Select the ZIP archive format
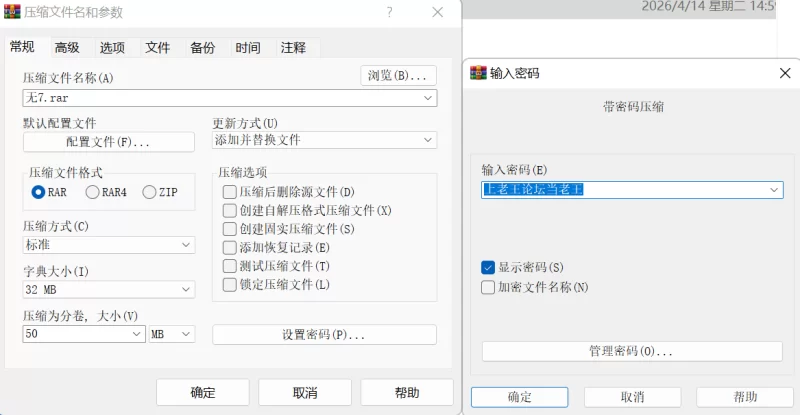This screenshot has width=800, height=415. [150, 192]
